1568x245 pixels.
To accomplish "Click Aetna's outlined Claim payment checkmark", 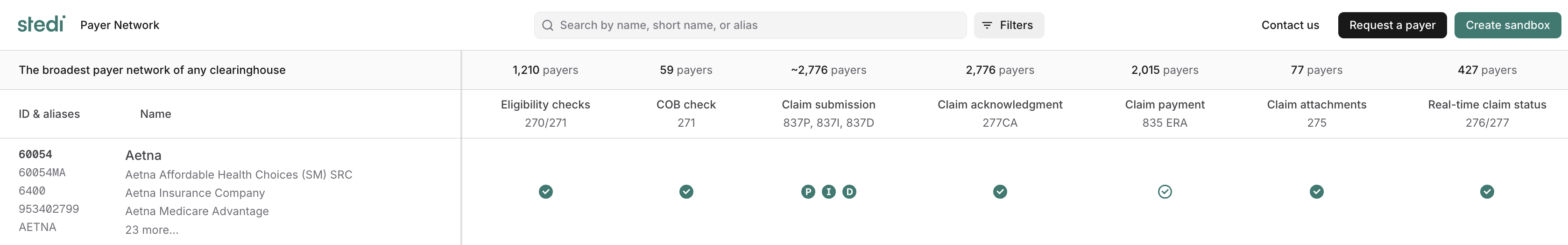I will click(1165, 191).
